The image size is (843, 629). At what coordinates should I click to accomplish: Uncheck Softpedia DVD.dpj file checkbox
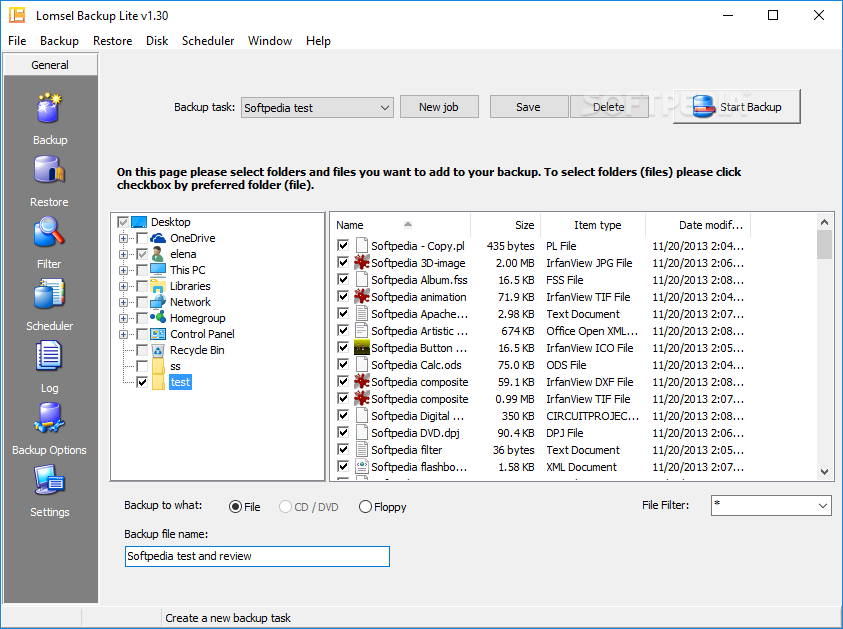[x=343, y=433]
